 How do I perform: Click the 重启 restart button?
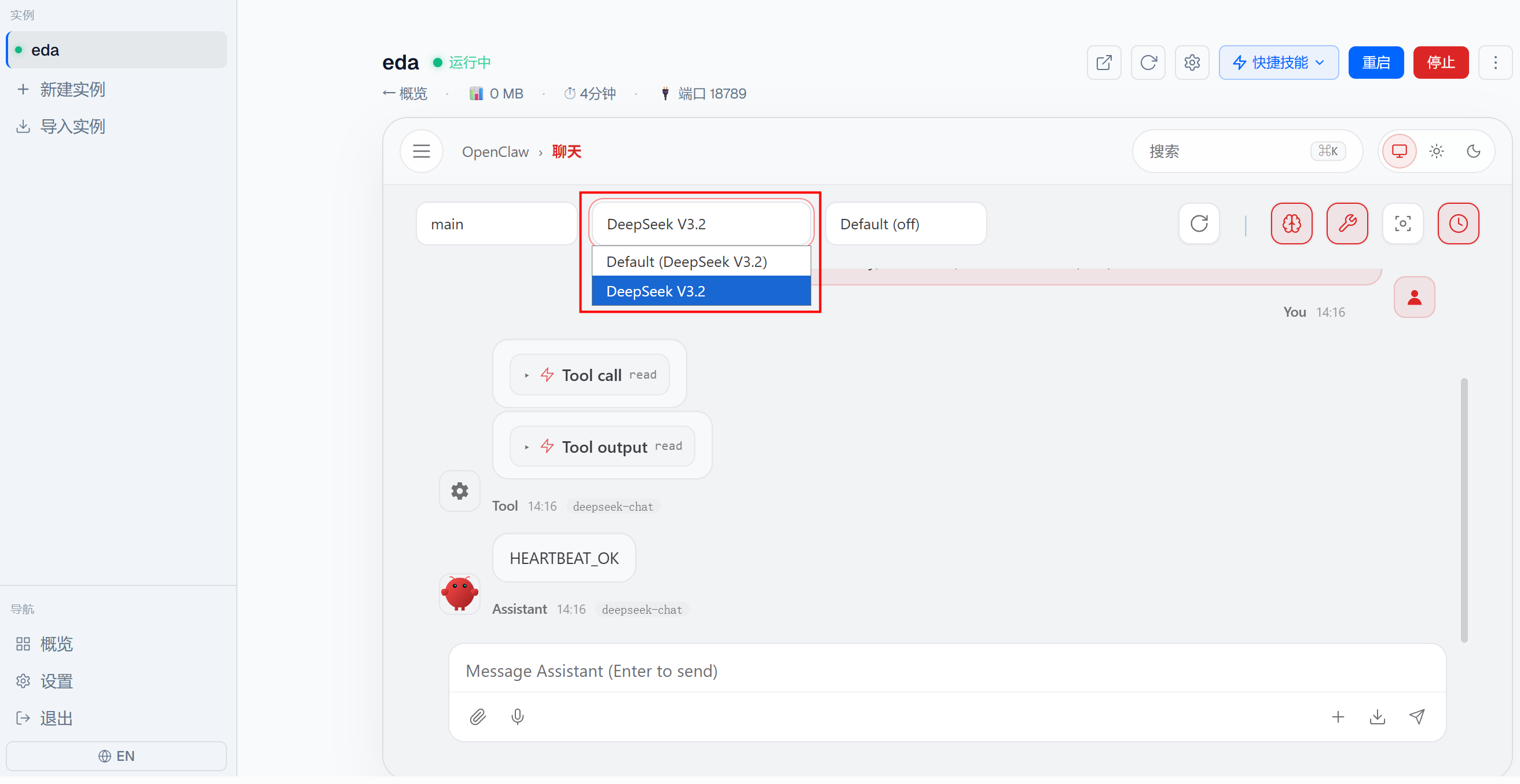1376,62
